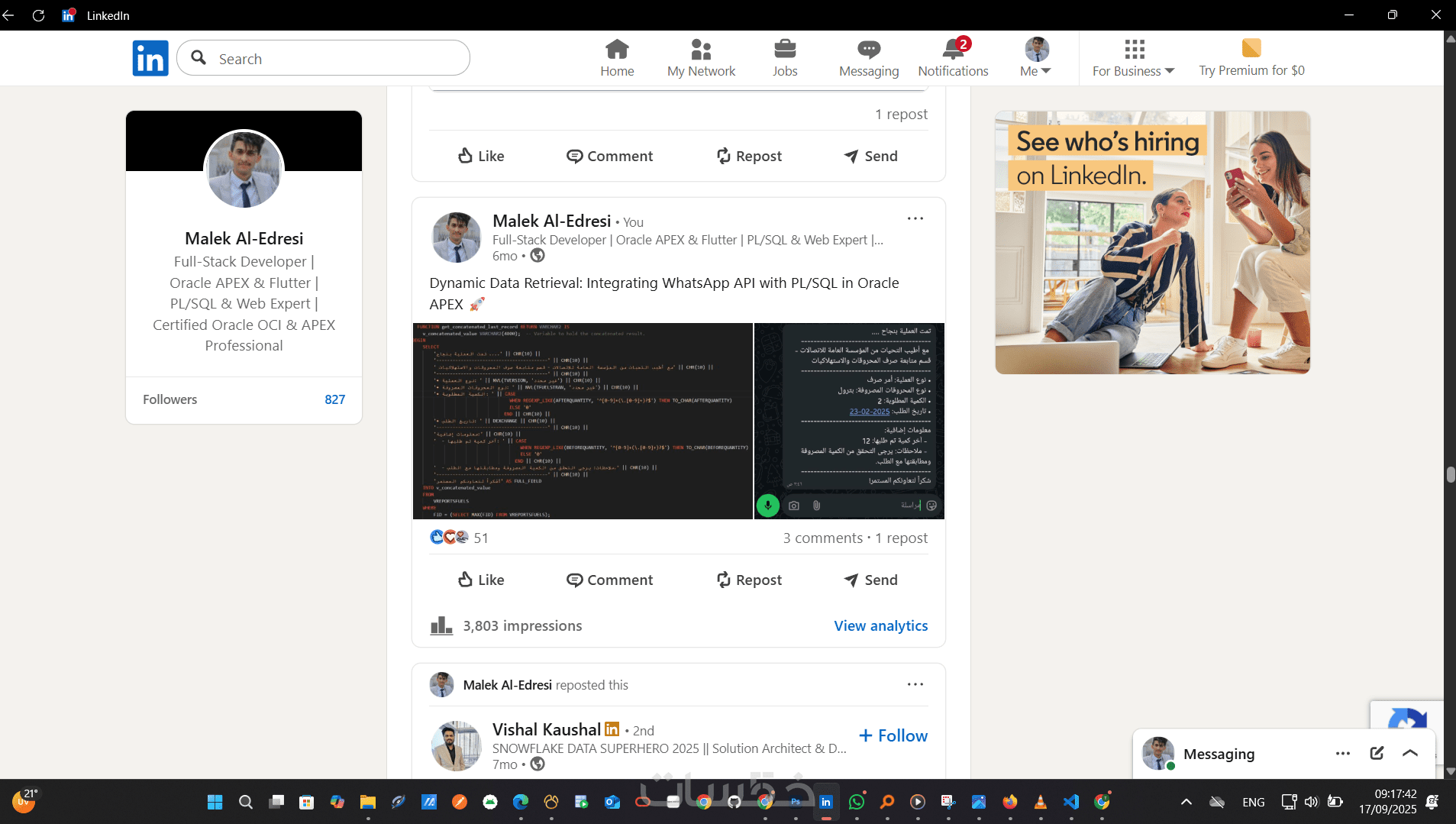Click the LinkedIn logo in the header
The height and width of the screenshot is (824, 1456).
[x=150, y=58]
